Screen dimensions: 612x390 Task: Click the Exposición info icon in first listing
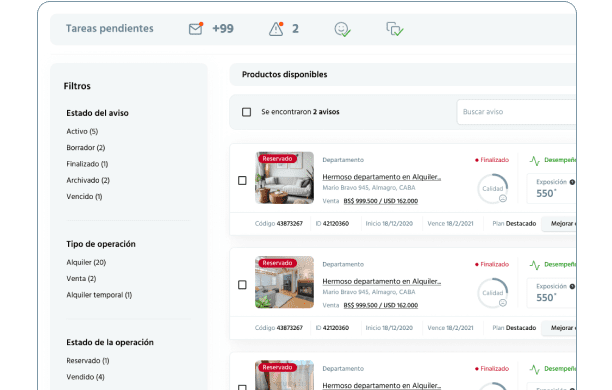pos(572,182)
